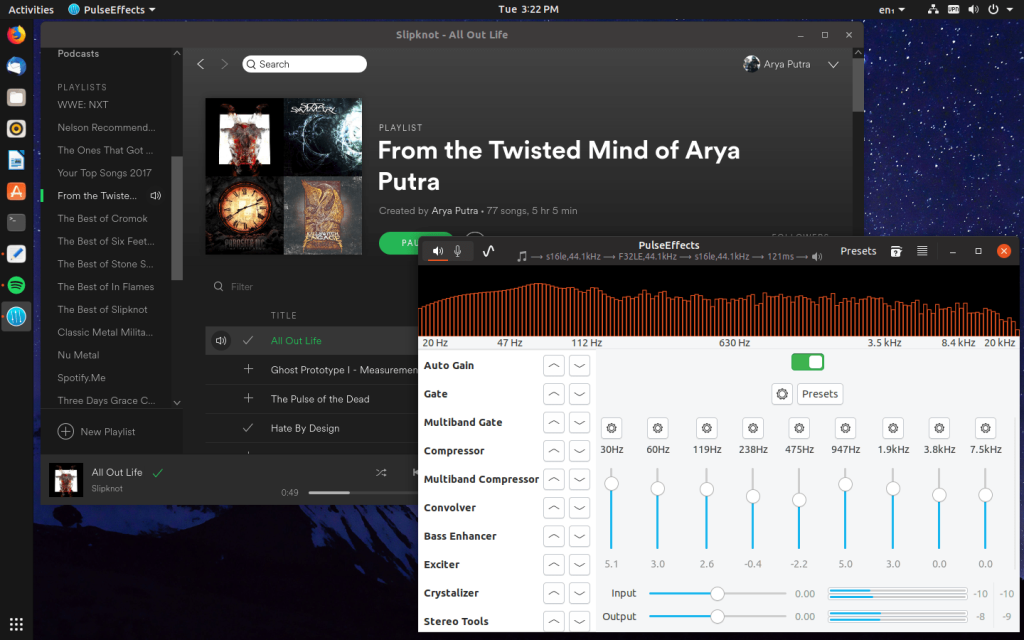
Task: Switch to PulseEffects microphone input effects
Action: click(x=458, y=251)
